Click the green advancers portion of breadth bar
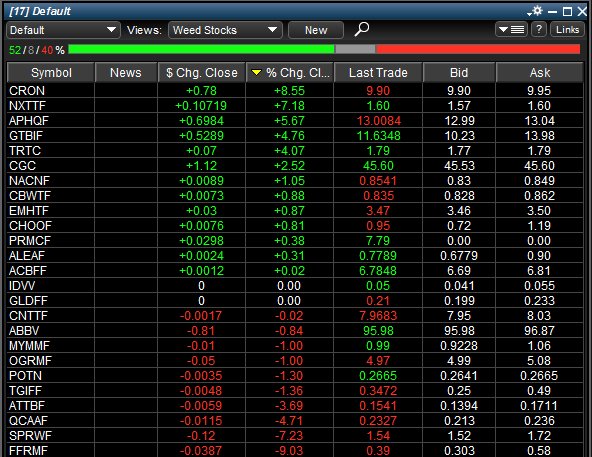 coord(201,49)
